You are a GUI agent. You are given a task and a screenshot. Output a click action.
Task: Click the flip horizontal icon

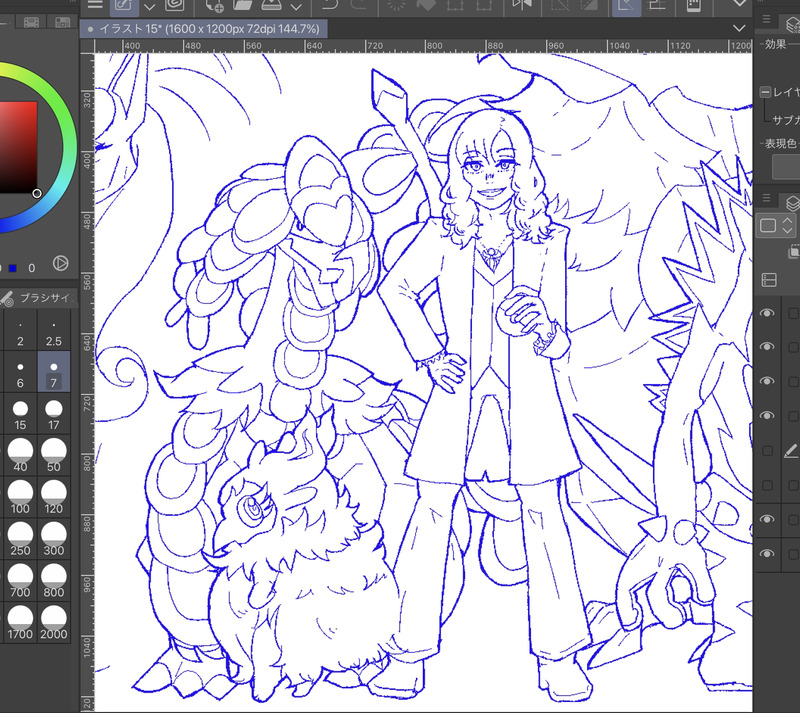point(521,5)
